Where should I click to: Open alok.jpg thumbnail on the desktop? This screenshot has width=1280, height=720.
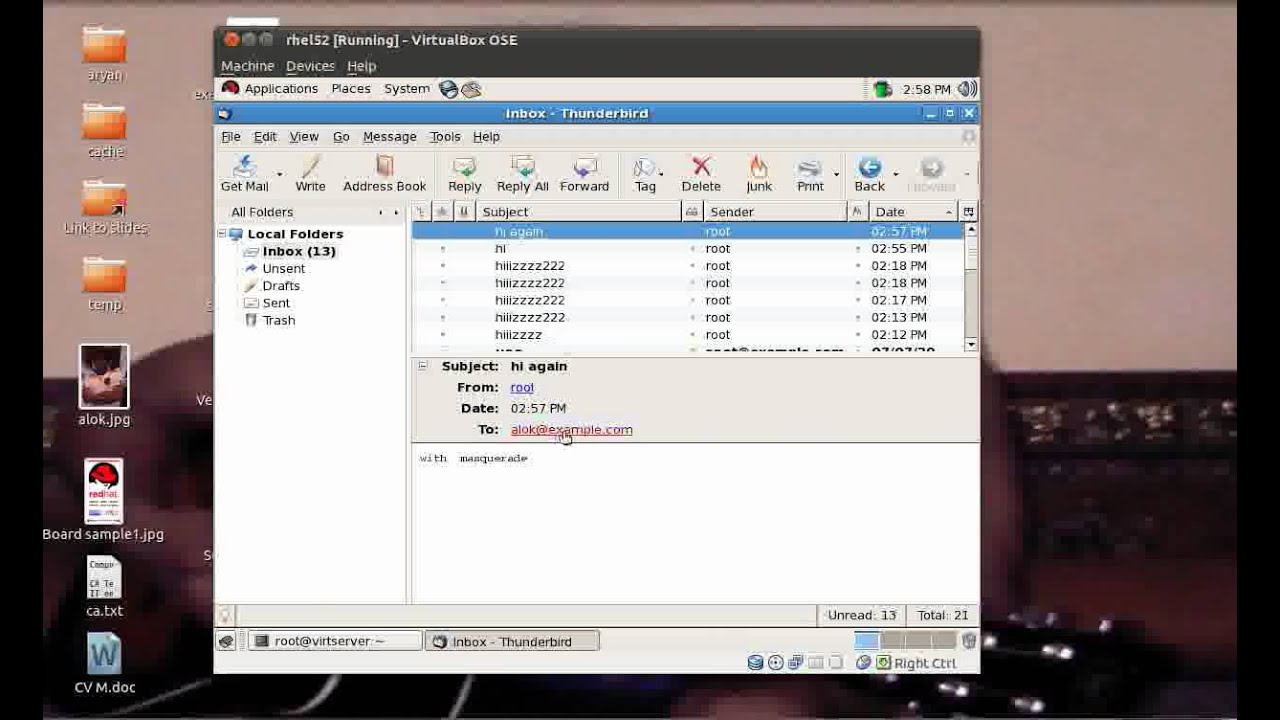[104, 376]
